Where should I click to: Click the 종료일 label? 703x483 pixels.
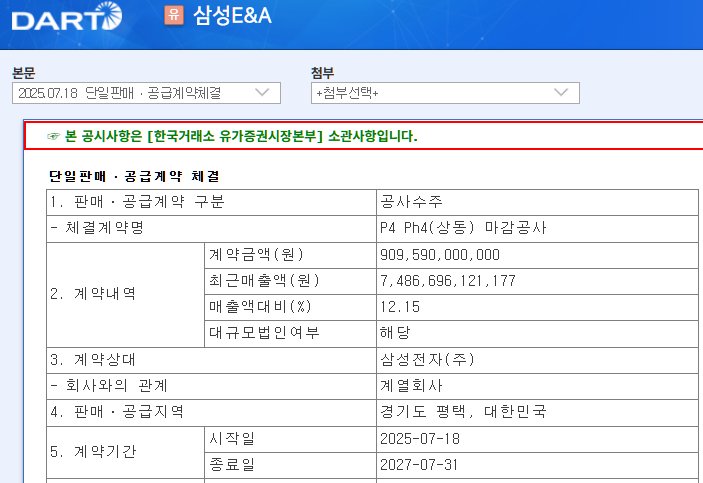pos(232,465)
